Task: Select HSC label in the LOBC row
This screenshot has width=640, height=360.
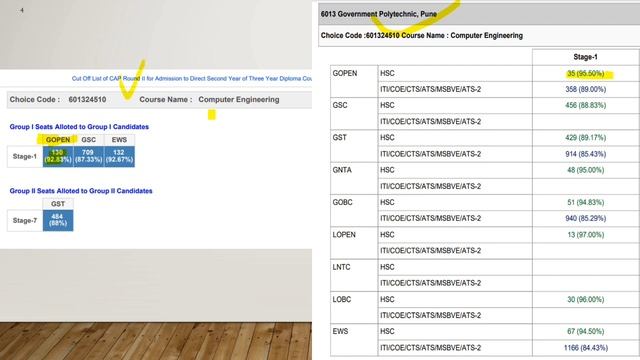Action: (387, 299)
